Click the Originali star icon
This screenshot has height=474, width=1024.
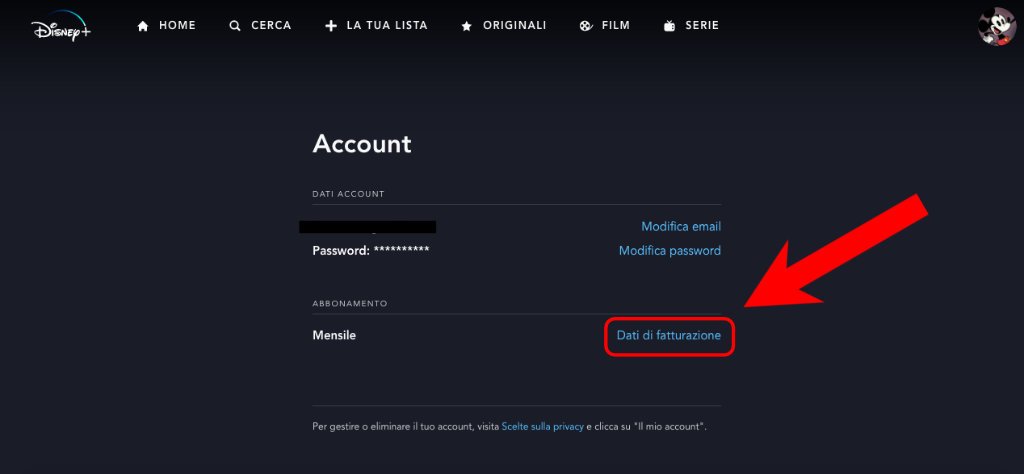[x=466, y=26]
